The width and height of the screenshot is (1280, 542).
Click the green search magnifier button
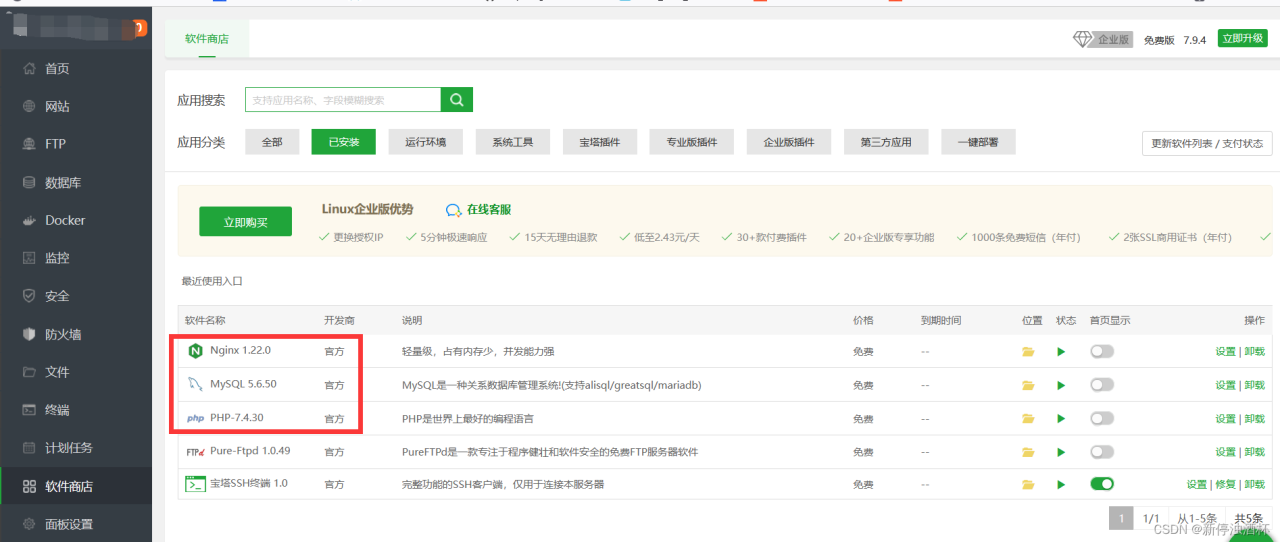pyautogui.click(x=457, y=100)
